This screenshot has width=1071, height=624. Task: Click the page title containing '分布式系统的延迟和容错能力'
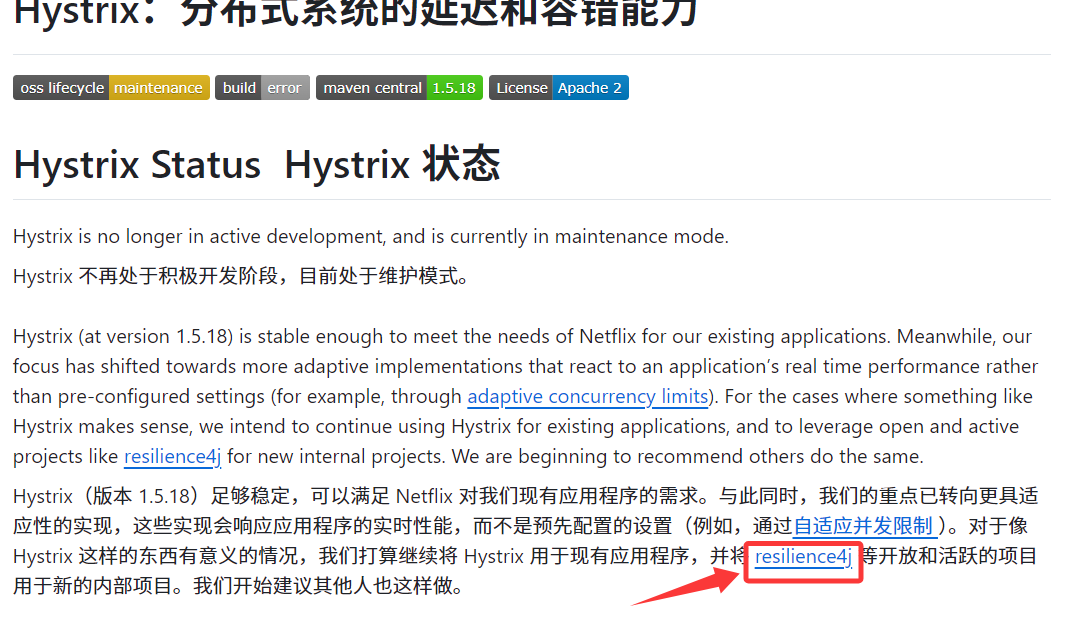[355, 12]
